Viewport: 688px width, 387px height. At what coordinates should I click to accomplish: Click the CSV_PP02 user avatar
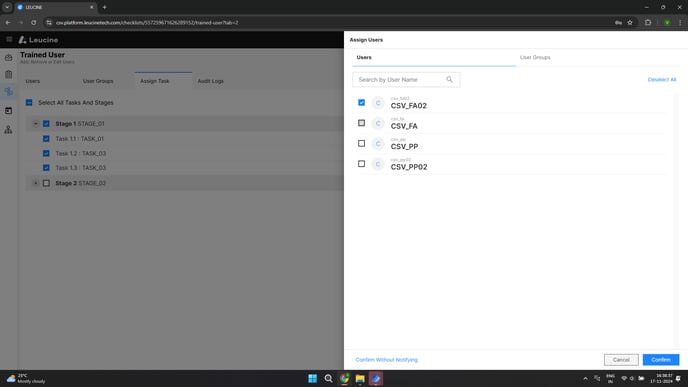click(378, 164)
